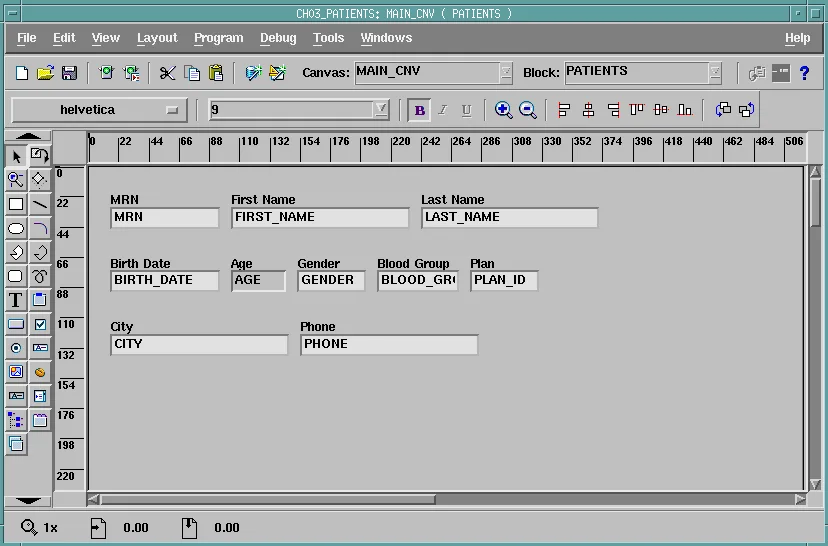Open the Edit menu

click(x=64, y=38)
